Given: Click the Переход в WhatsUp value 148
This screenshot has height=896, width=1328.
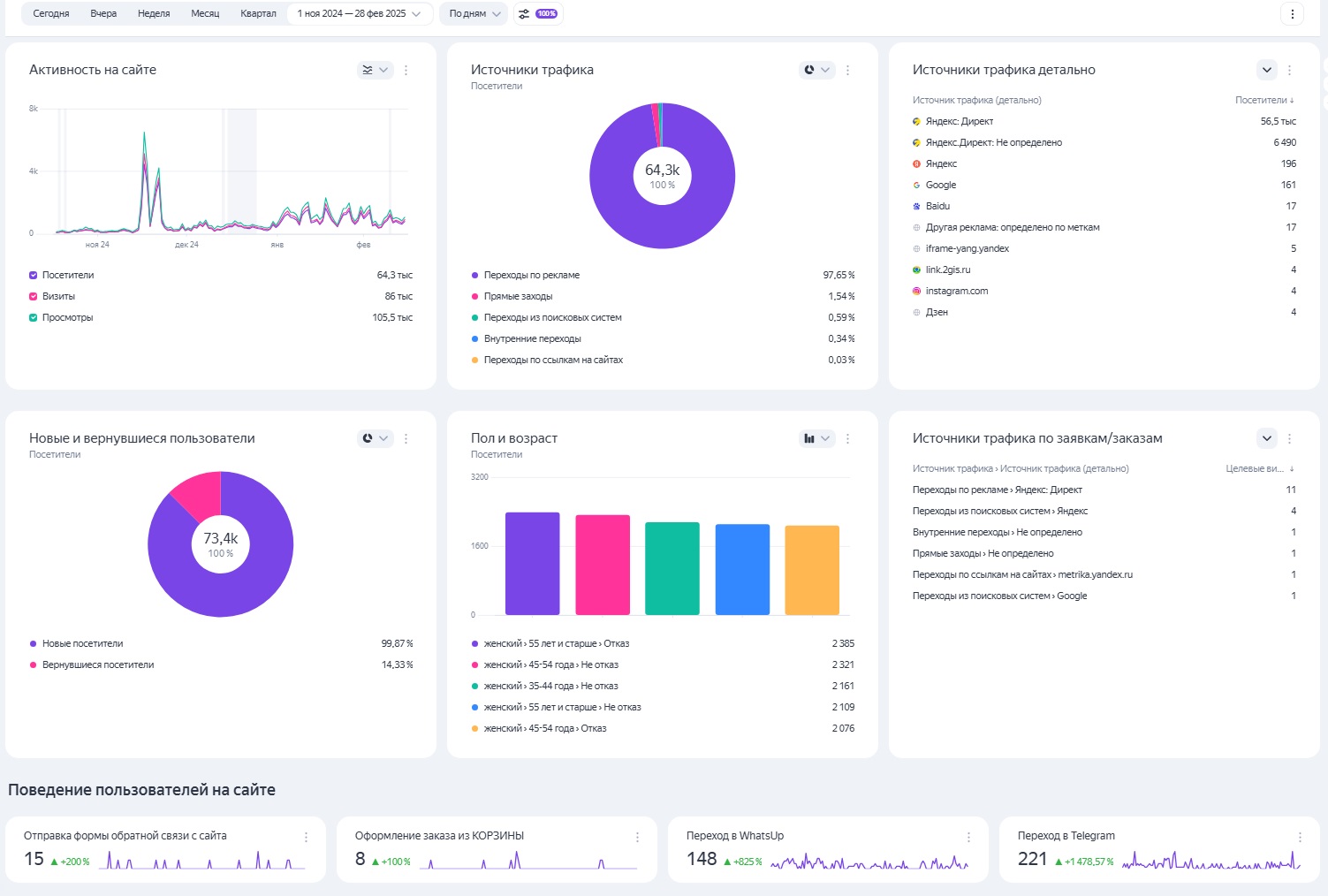Looking at the screenshot, I should click(x=702, y=859).
